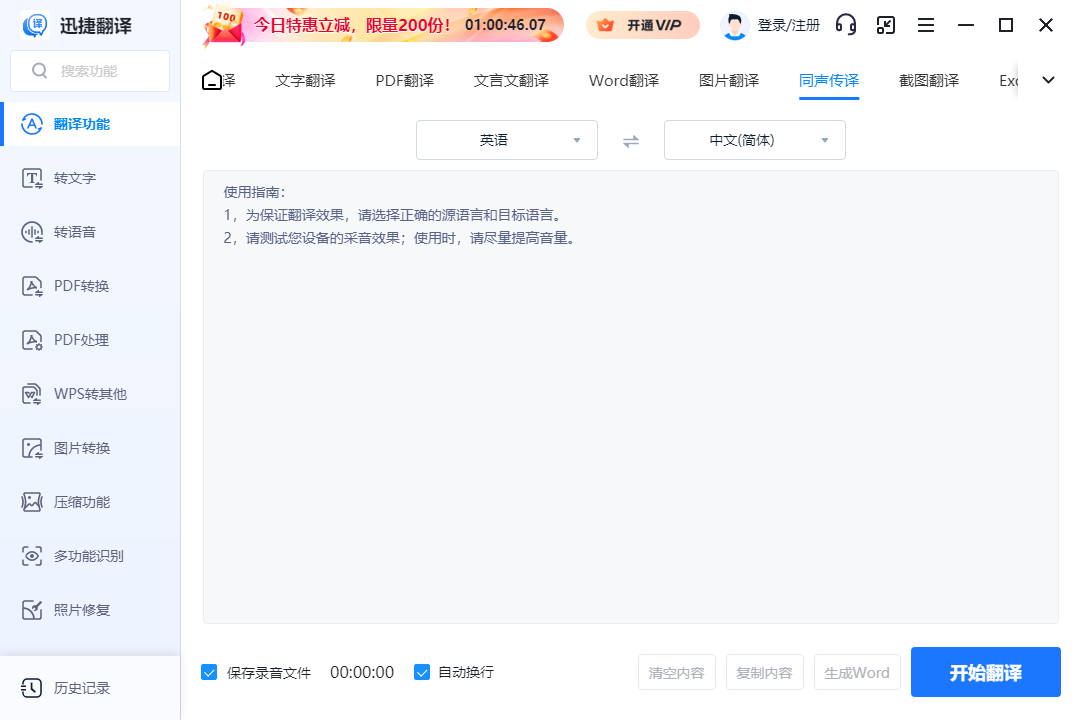Viewport: 1080px width, 720px height.
Task: Switch to the 截图翻译 tab
Action: 929,81
